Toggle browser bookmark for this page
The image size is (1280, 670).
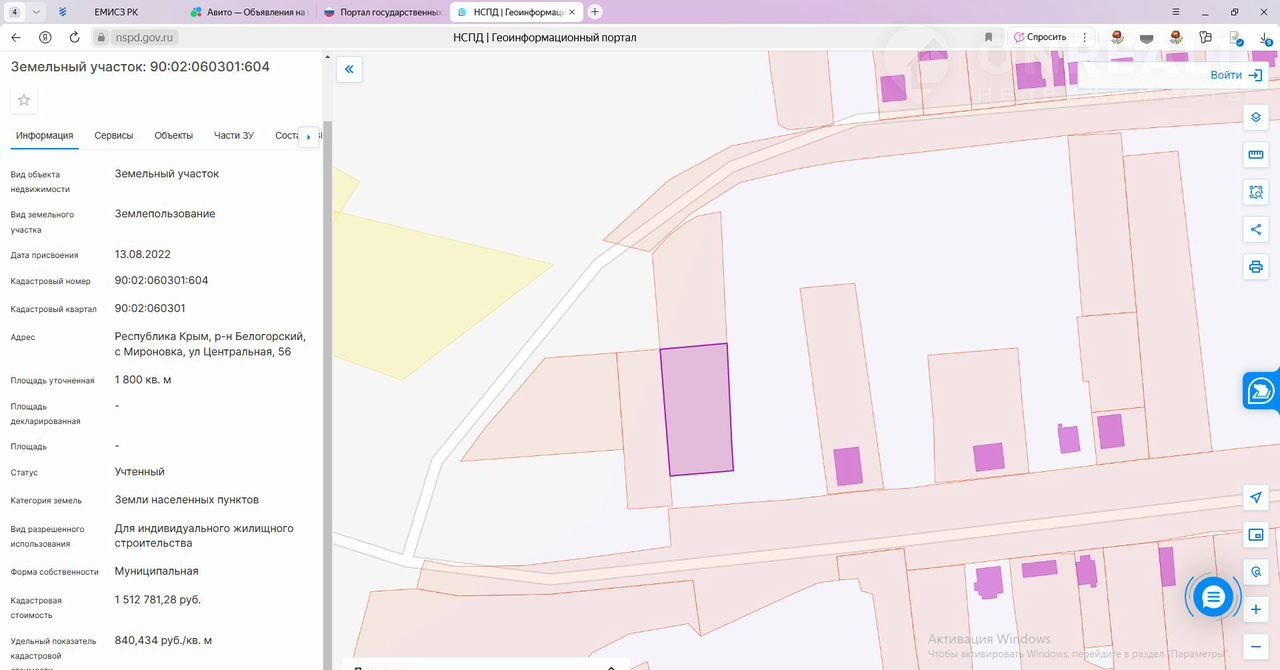(x=988, y=37)
